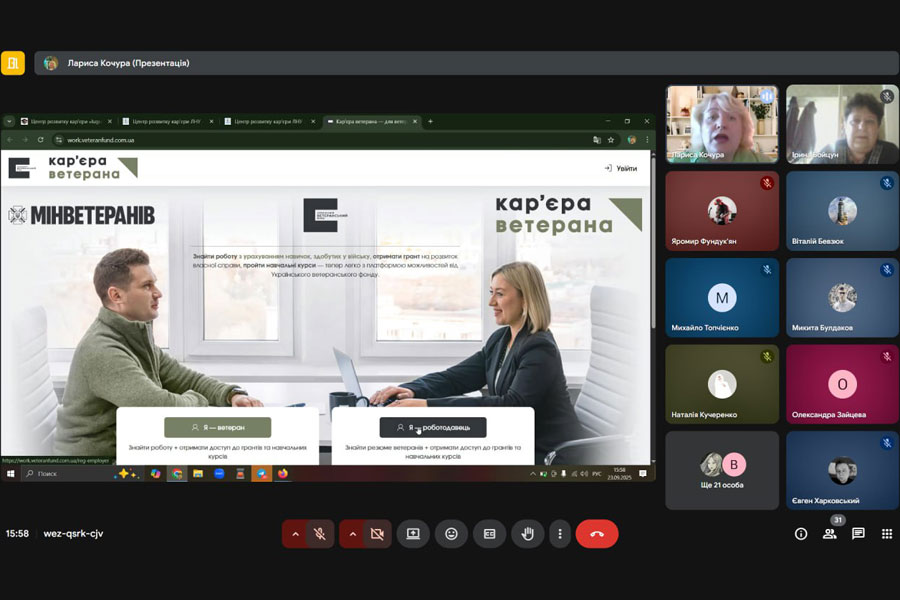Viewport: 900px width, 600px height.
Task: Click the Я — ветеран button
Action: point(218,427)
